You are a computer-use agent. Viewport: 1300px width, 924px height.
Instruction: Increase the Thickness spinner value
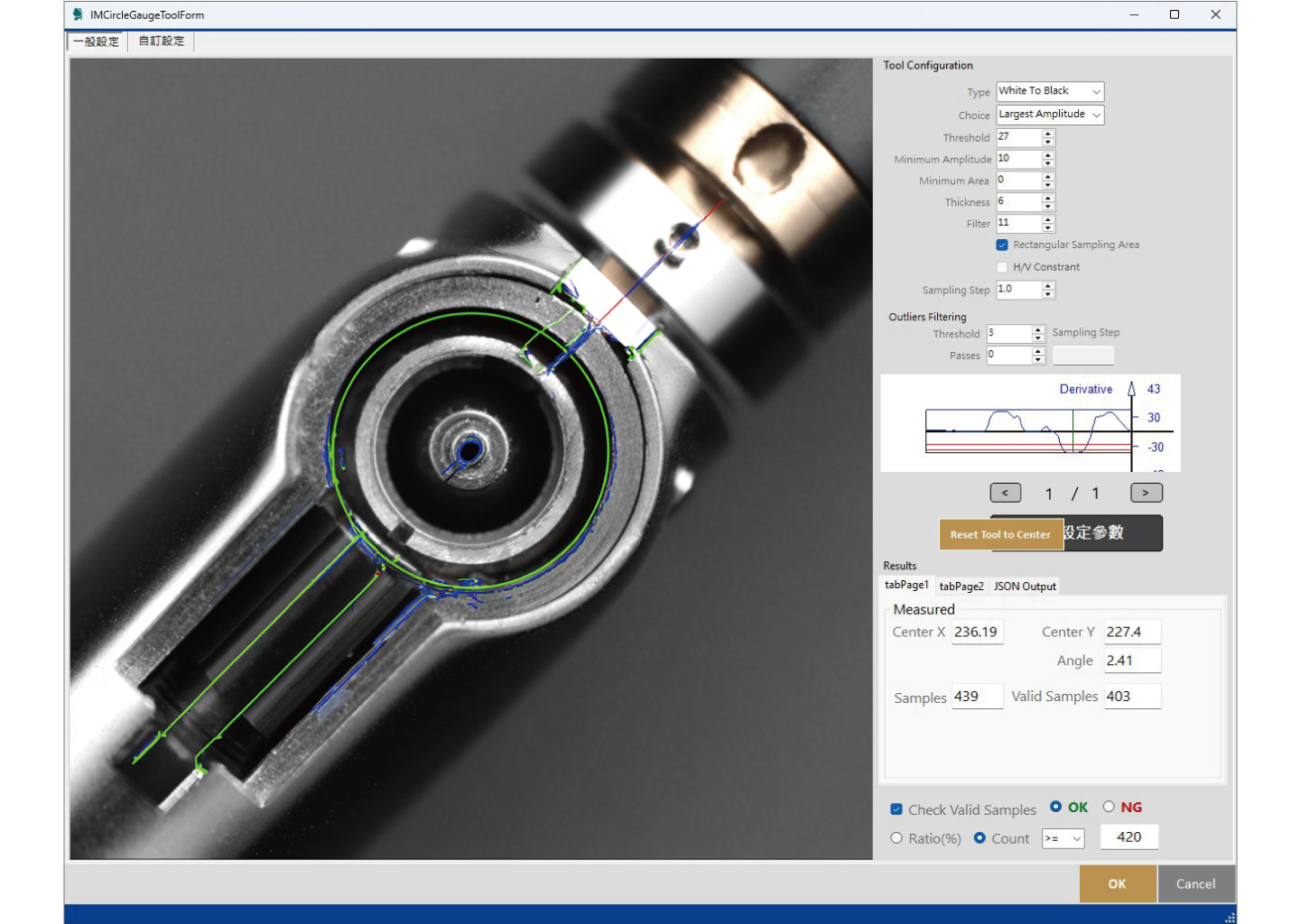[x=1048, y=198]
